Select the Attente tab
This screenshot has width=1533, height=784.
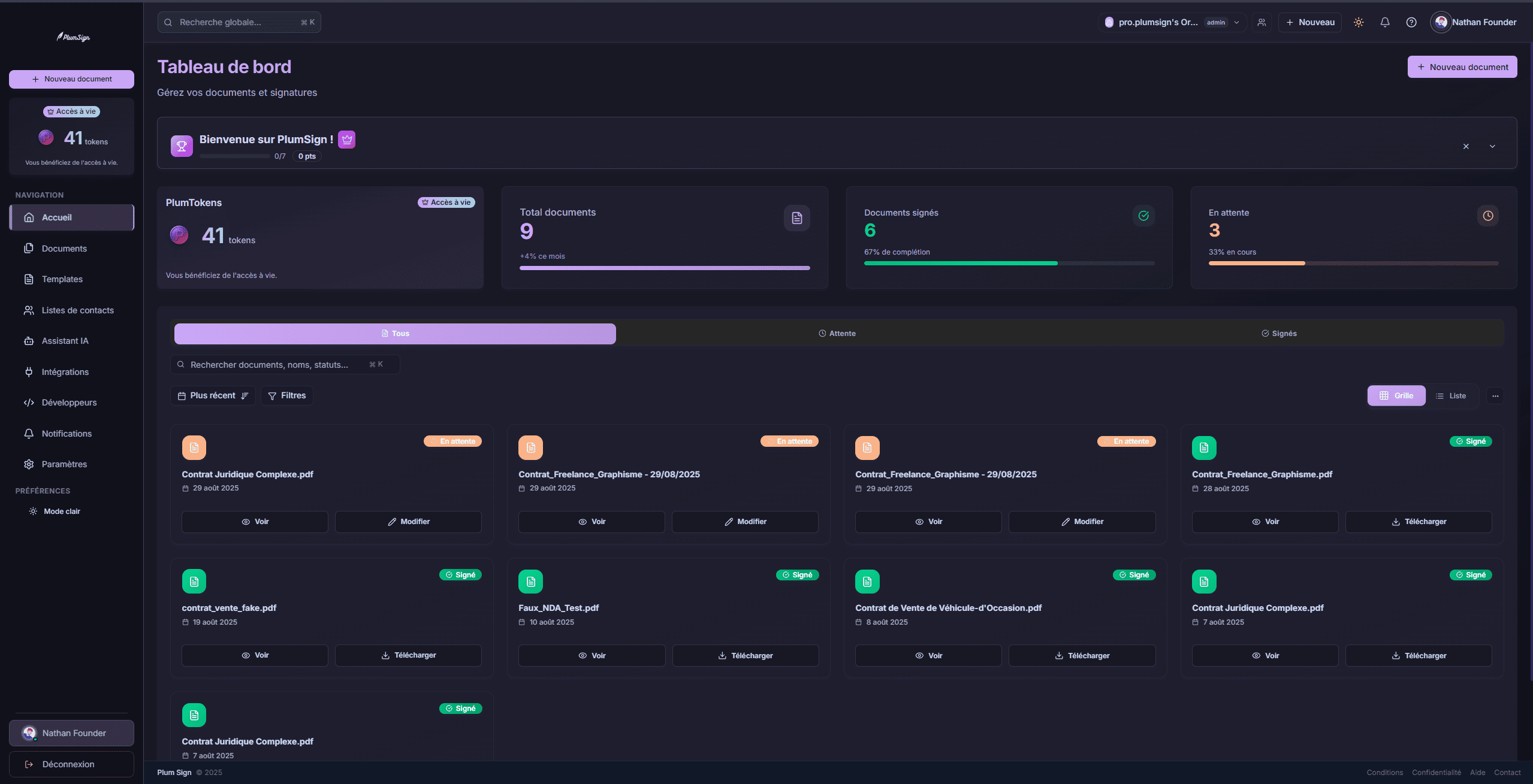[x=837, y=334]
